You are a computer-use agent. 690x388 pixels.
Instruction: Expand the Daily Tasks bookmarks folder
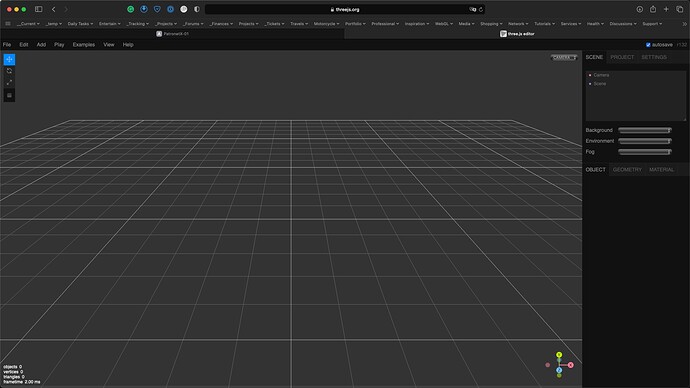(80, 24)
